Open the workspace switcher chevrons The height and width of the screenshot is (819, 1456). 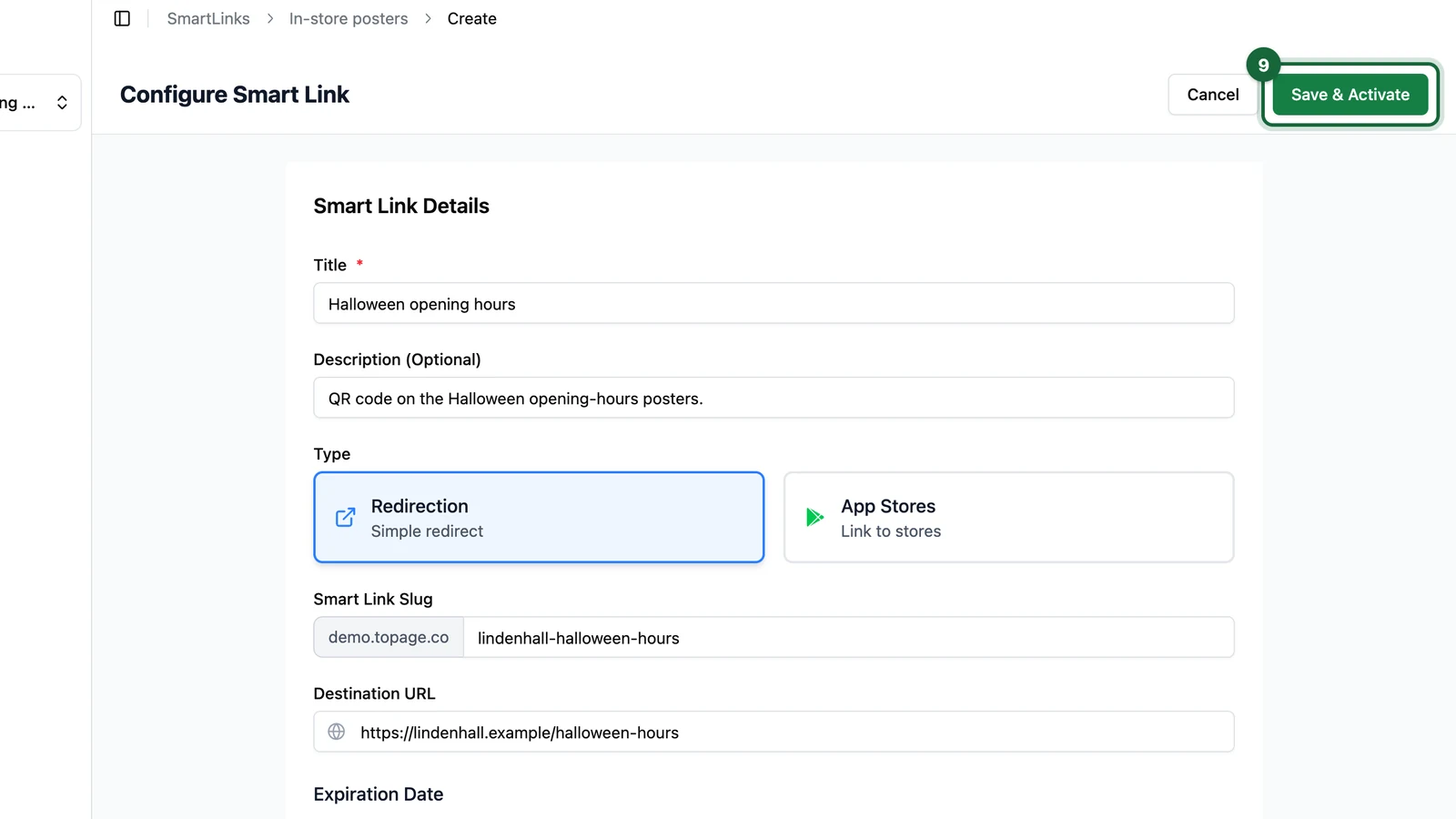62,102
